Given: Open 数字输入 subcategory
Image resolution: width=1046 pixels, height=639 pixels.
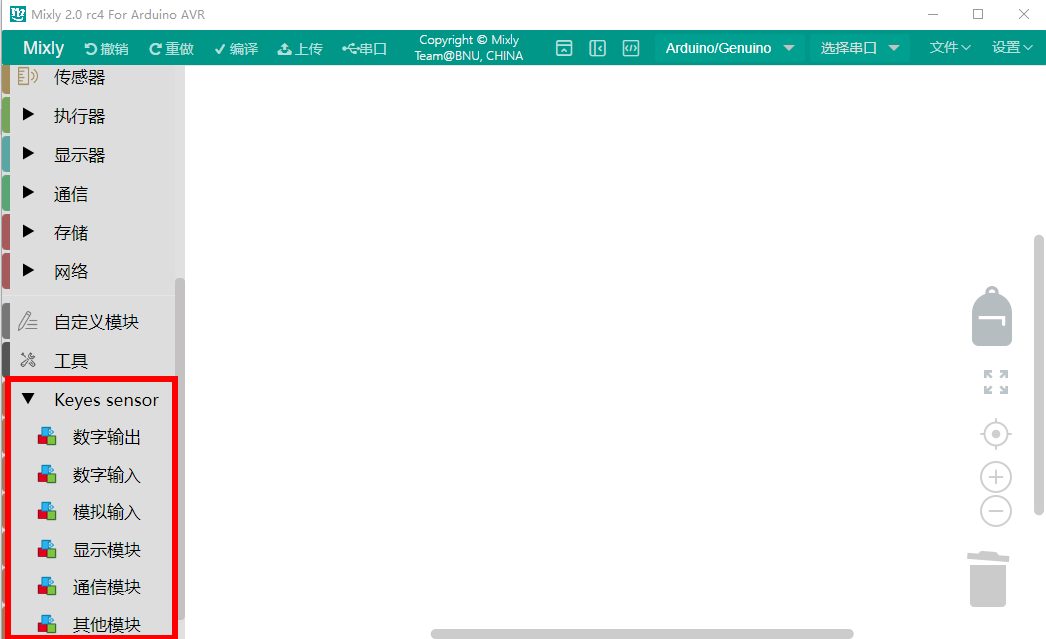Looking at the screenshot, I should click(x=107, y=475).
